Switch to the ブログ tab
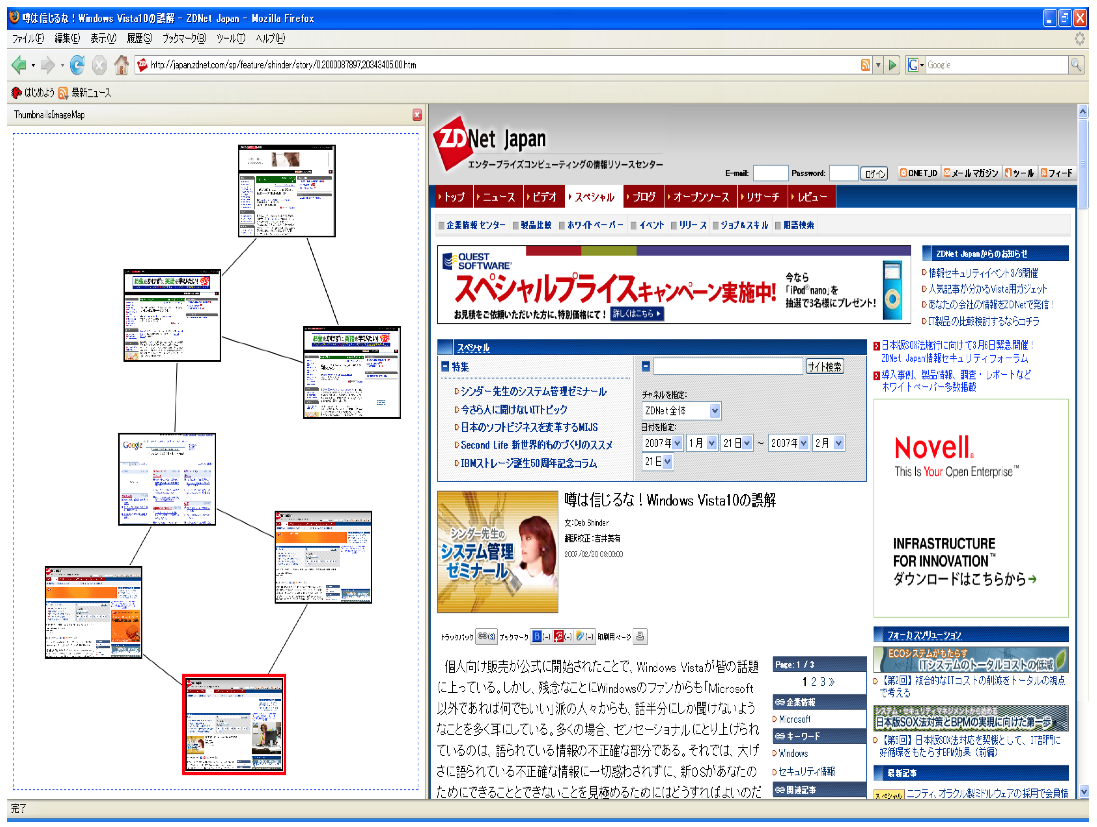This screenshot has width=1097, height=827. (x=644, y=197)
